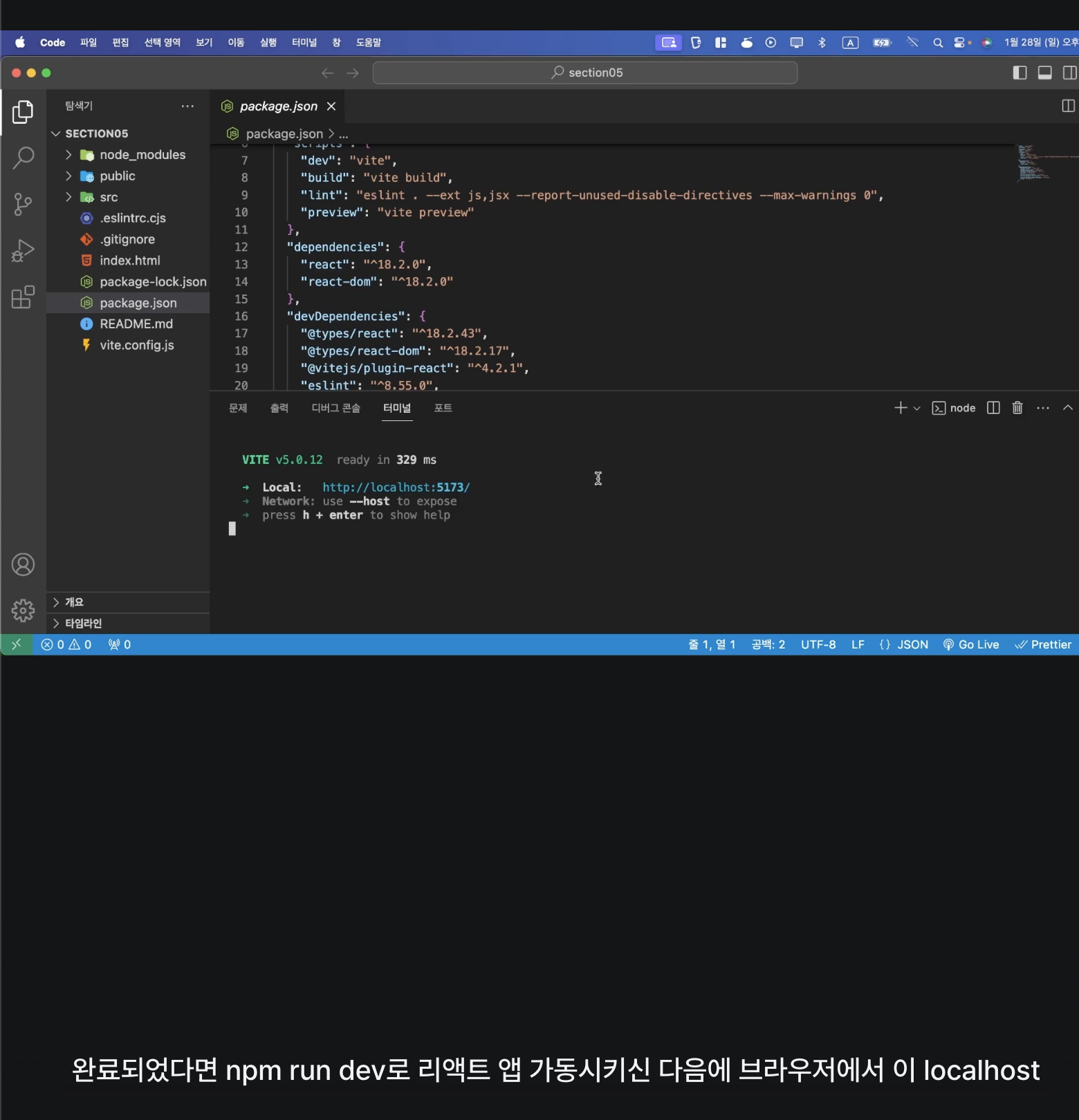Open the Explorer view in activity bar
The image size is (1079, 1120).
click(x=23, y=111)
